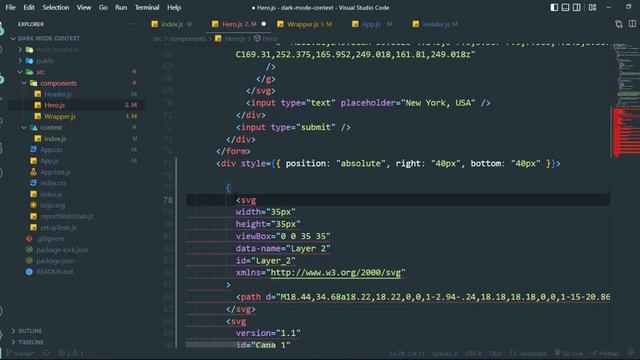
Task: Switch to the index.js editor tab
Action: click(172, 24)
